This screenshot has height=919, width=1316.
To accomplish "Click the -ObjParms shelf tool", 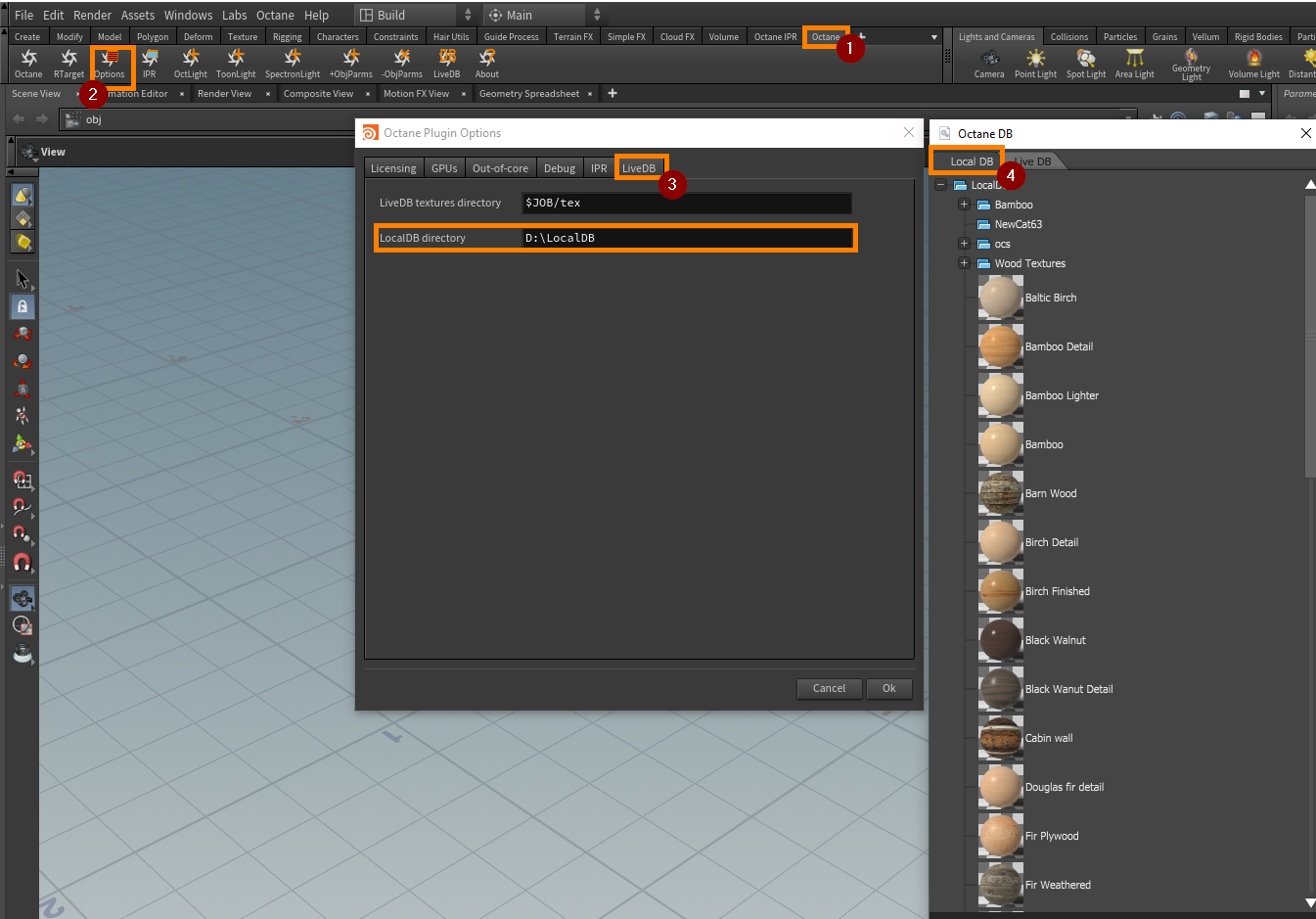I will point(402,64).
